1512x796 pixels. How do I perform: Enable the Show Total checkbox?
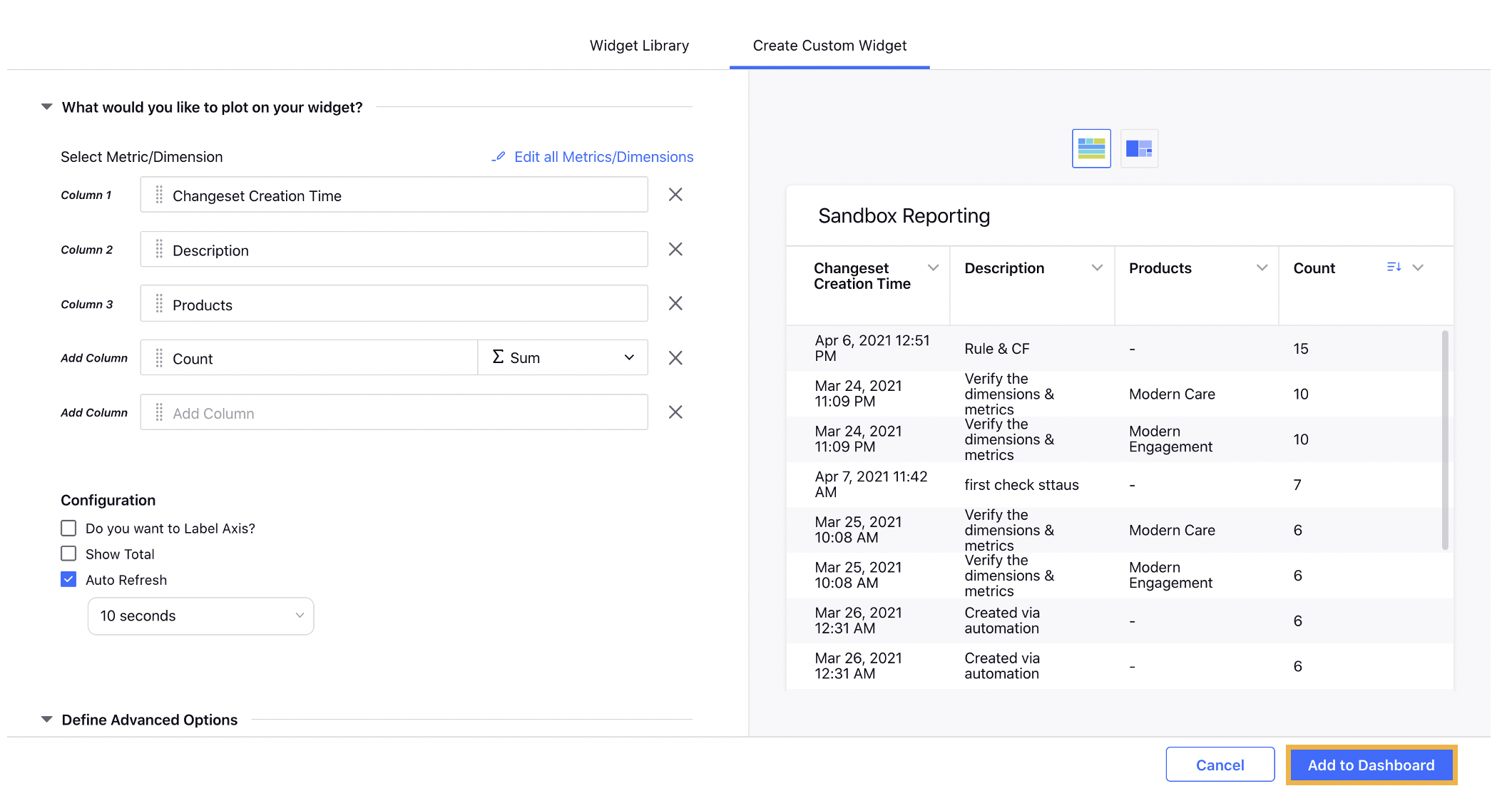[x=68, y=553]
